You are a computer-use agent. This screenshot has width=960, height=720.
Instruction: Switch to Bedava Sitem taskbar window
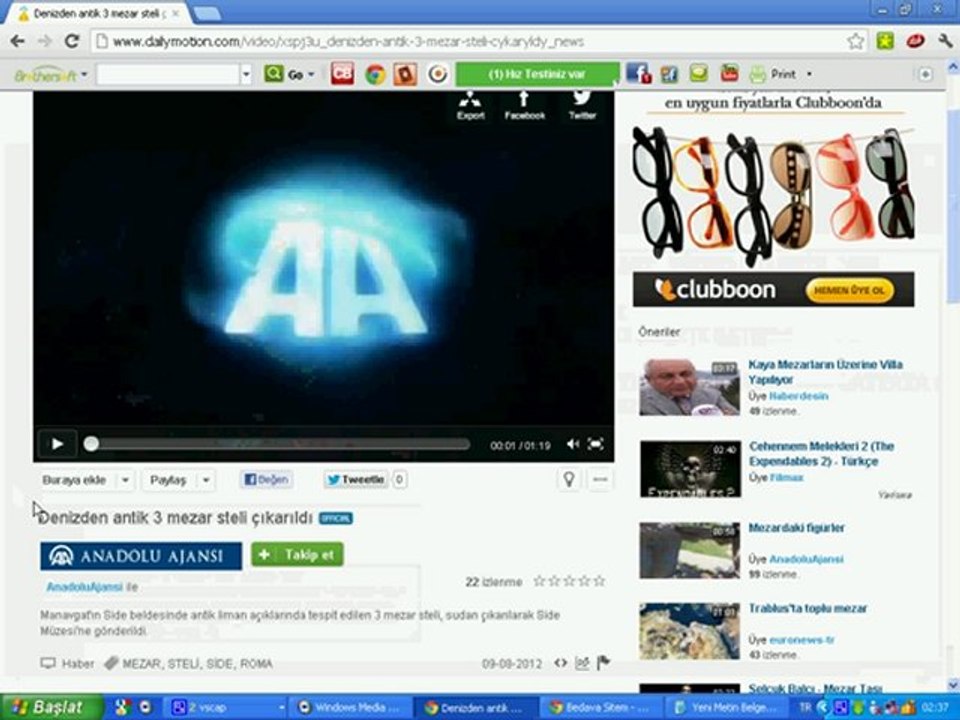(x=599, y=708)
